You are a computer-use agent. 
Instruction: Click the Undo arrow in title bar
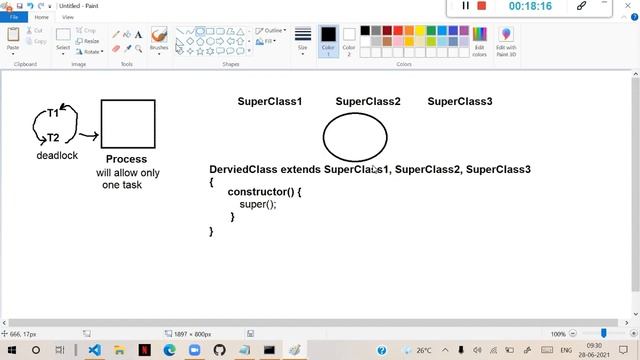(30, 6)
